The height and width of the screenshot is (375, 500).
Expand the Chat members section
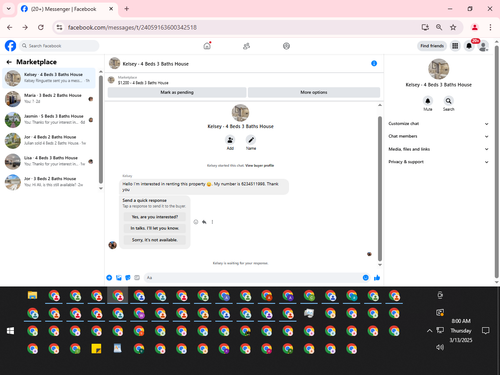tap(438, 136)
